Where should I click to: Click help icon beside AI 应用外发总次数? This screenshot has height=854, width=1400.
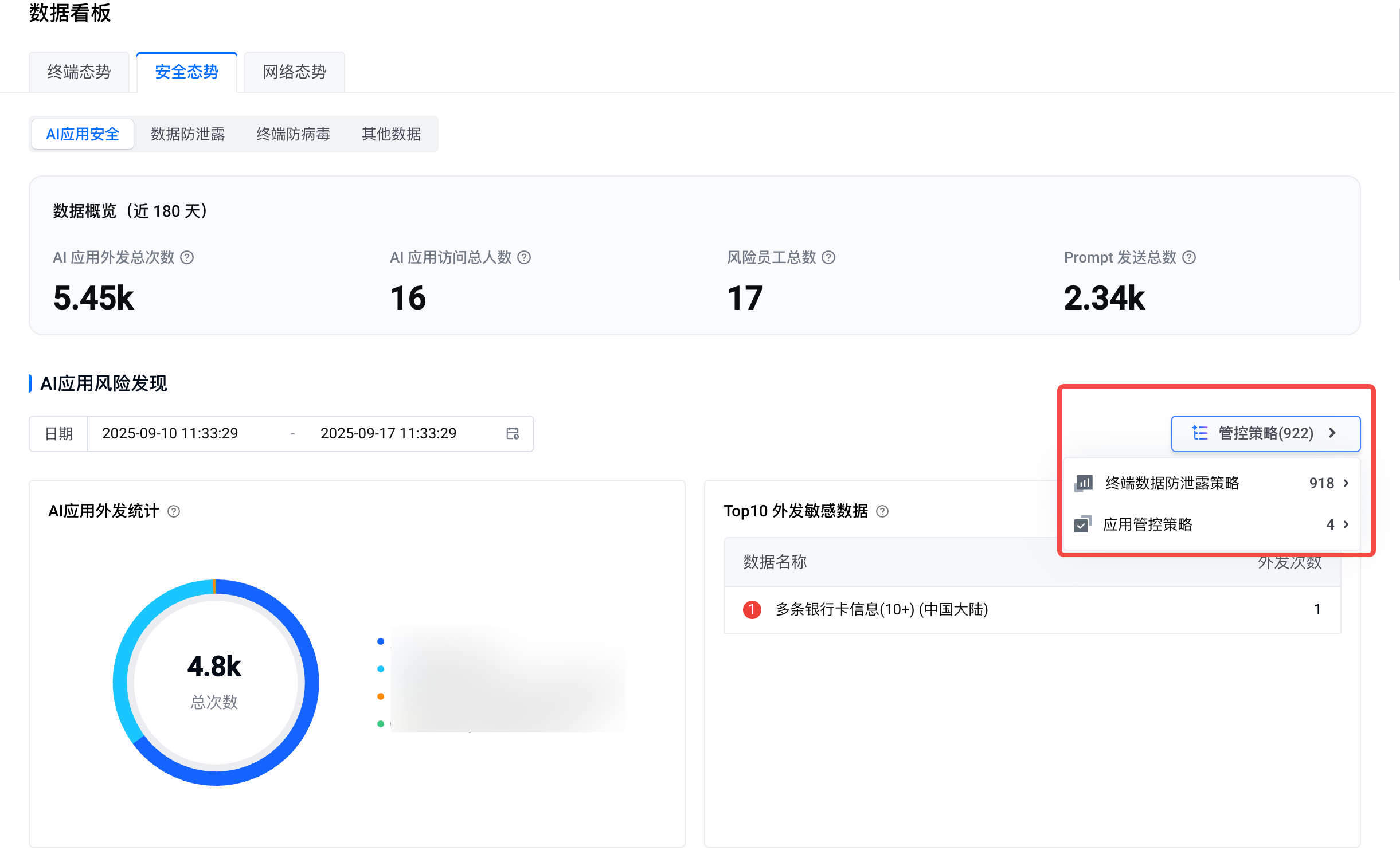(187, 257)
